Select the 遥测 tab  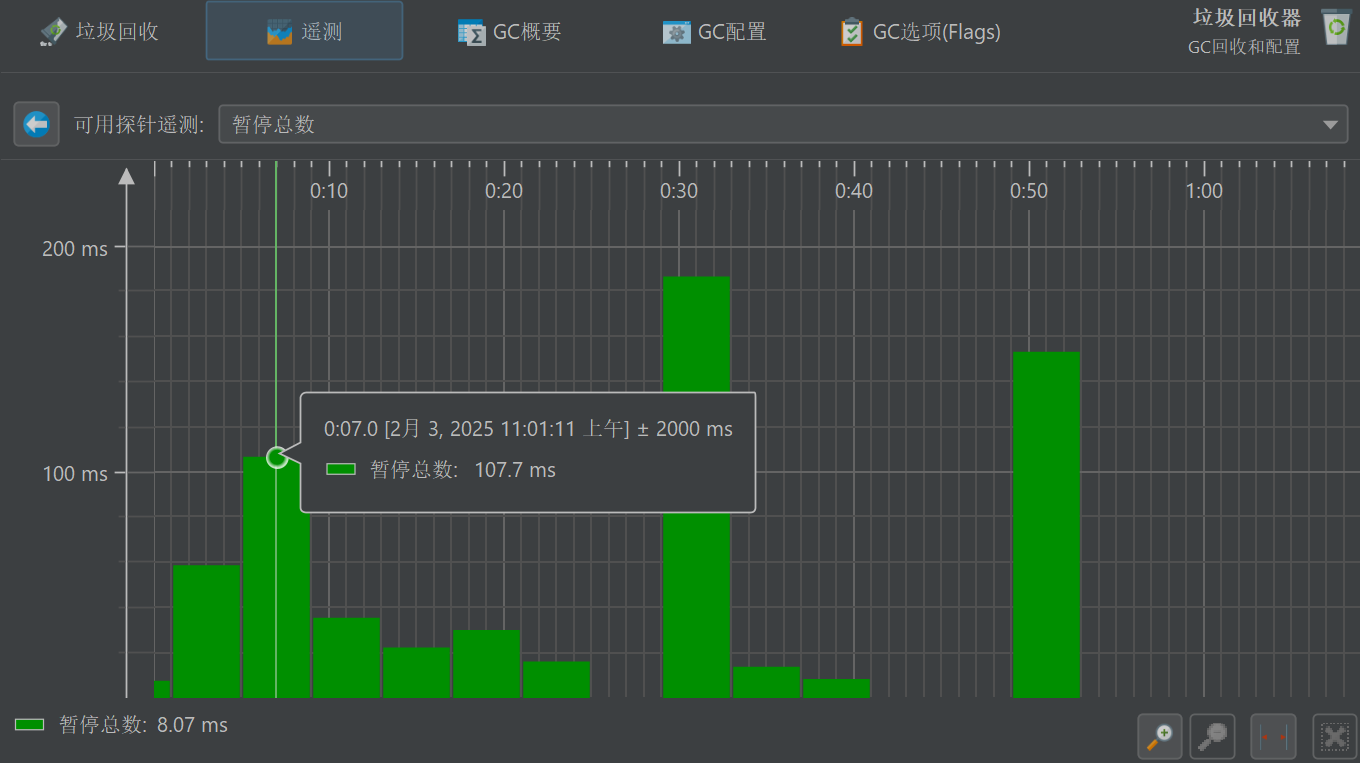(x=304, y=31)
